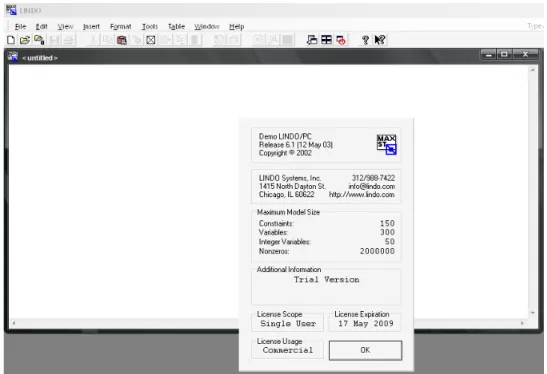Click the Send window to back icon
547x374 pixels.
tap(312, 40)
